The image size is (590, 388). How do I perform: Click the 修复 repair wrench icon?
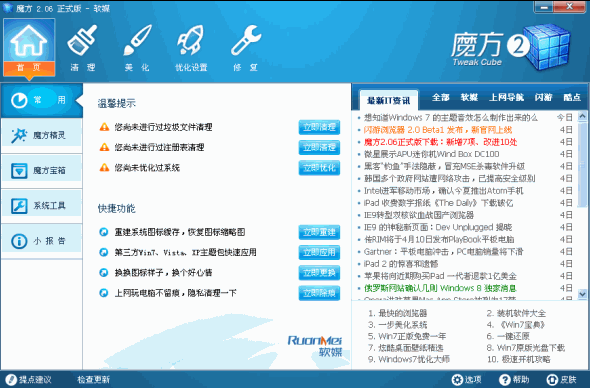(246, 40)
